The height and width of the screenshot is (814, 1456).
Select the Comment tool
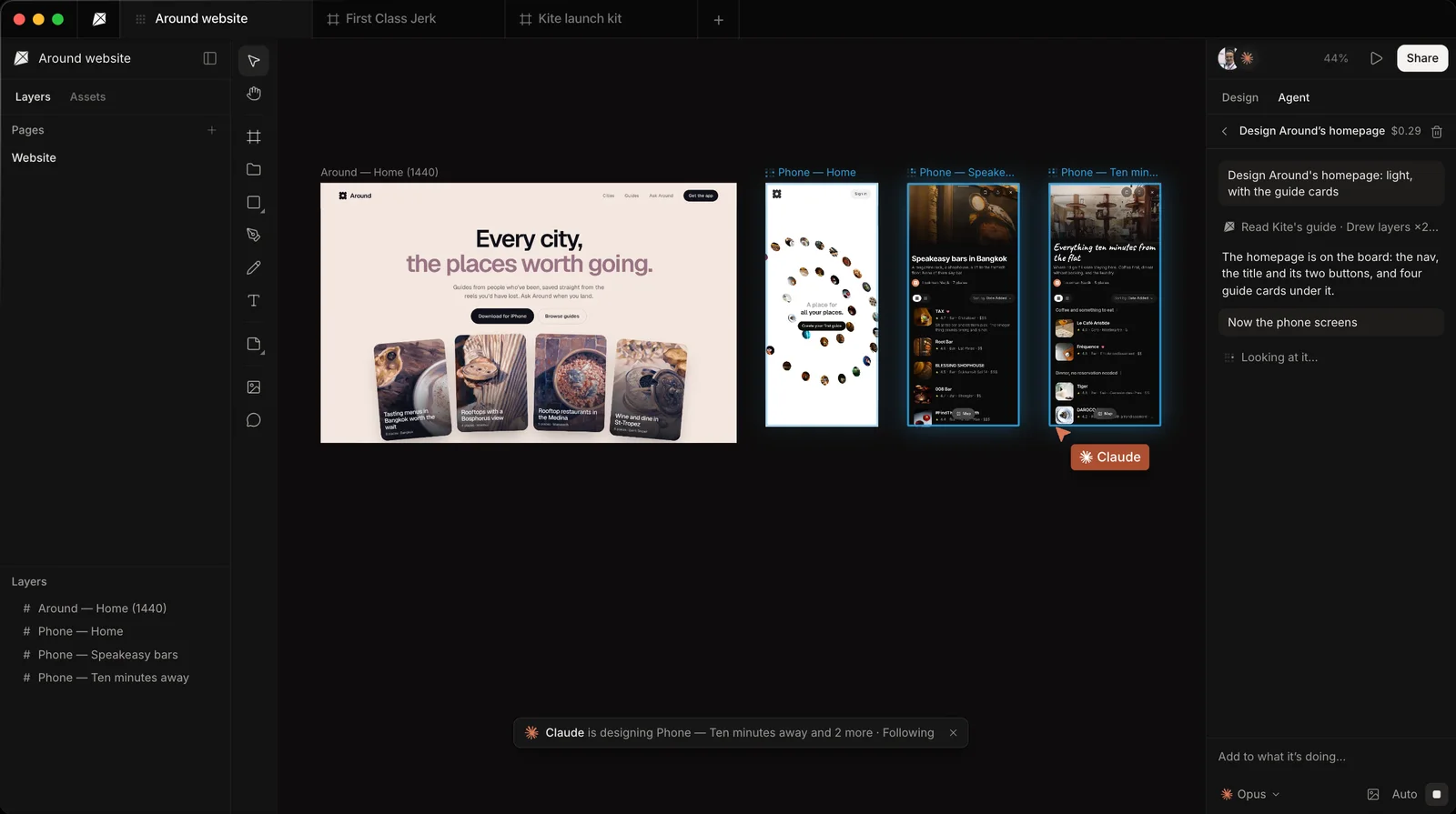254,420
